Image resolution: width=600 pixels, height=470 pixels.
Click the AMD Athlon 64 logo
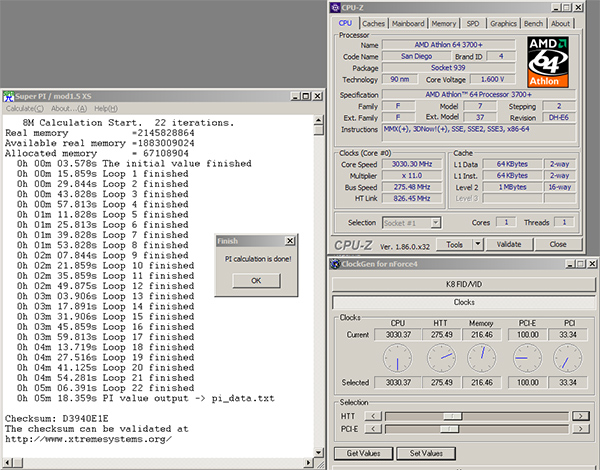coord(548,62)
